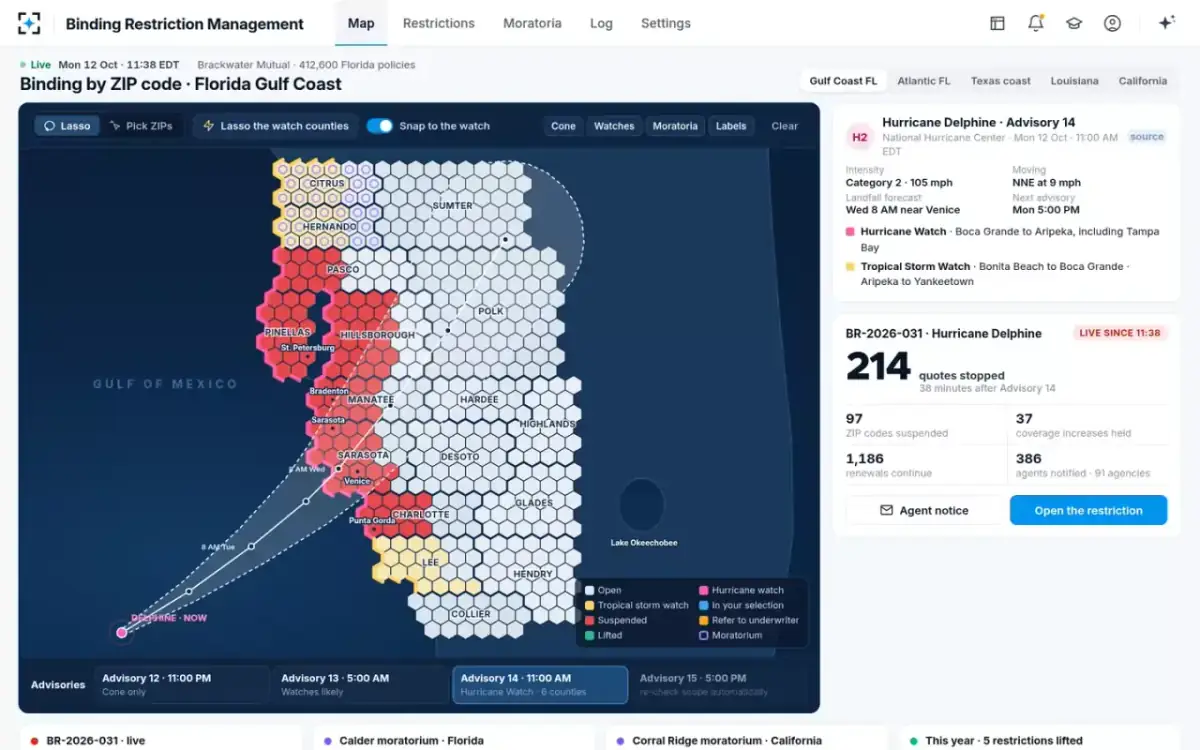Click the COLLIER county label
This screenshot has width=1200, height=750.
point(471,614)
